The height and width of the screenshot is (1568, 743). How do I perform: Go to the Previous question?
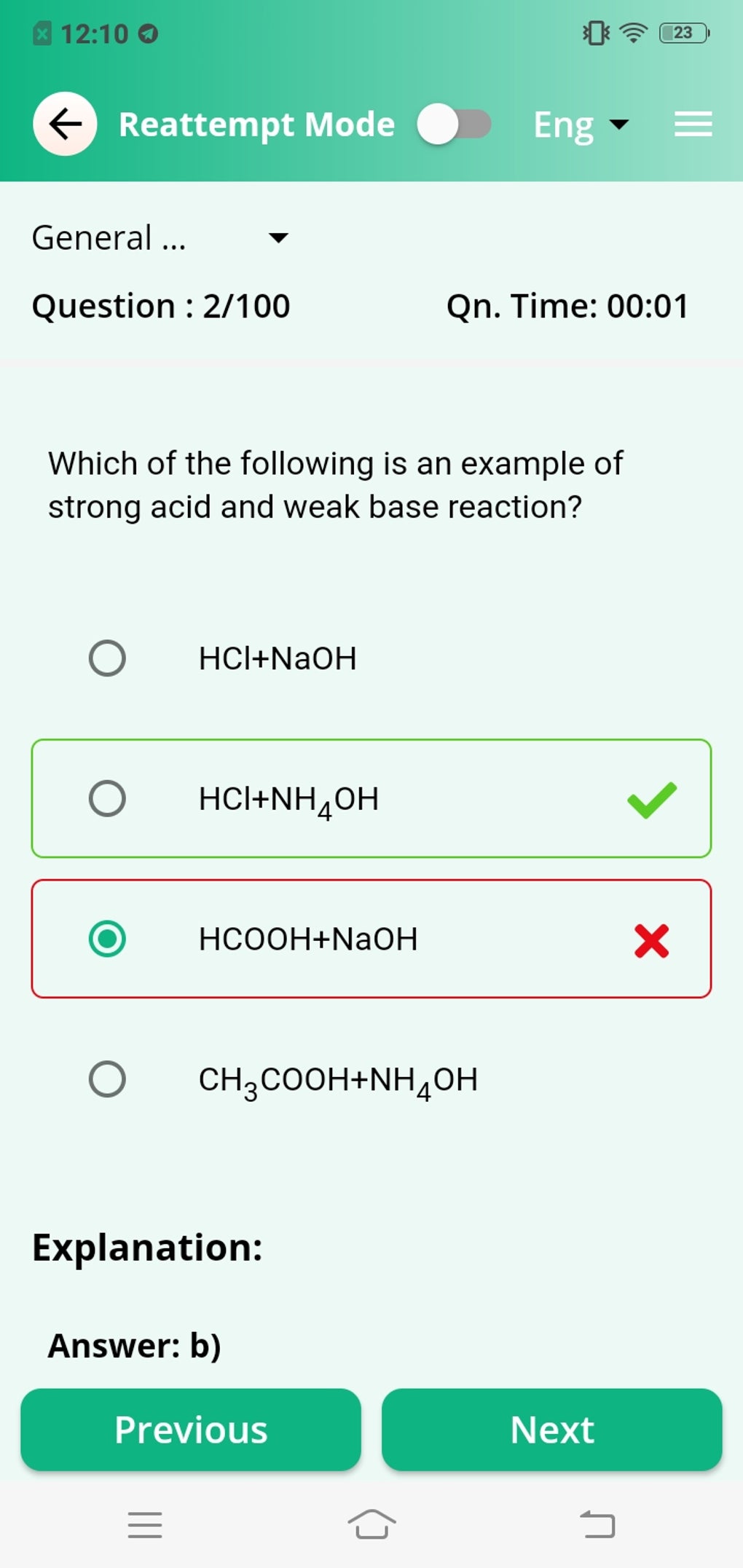pos(191,1430)
